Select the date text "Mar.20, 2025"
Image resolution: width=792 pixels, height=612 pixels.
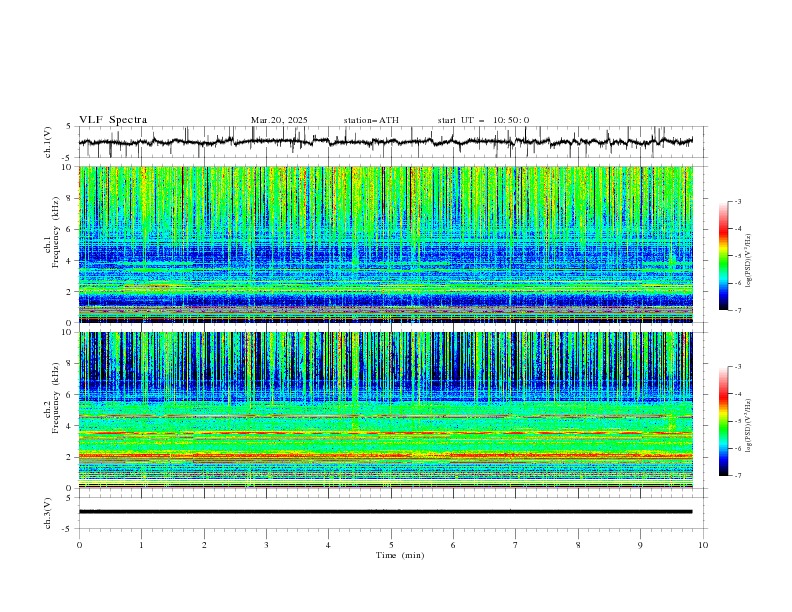coord(279,120)
